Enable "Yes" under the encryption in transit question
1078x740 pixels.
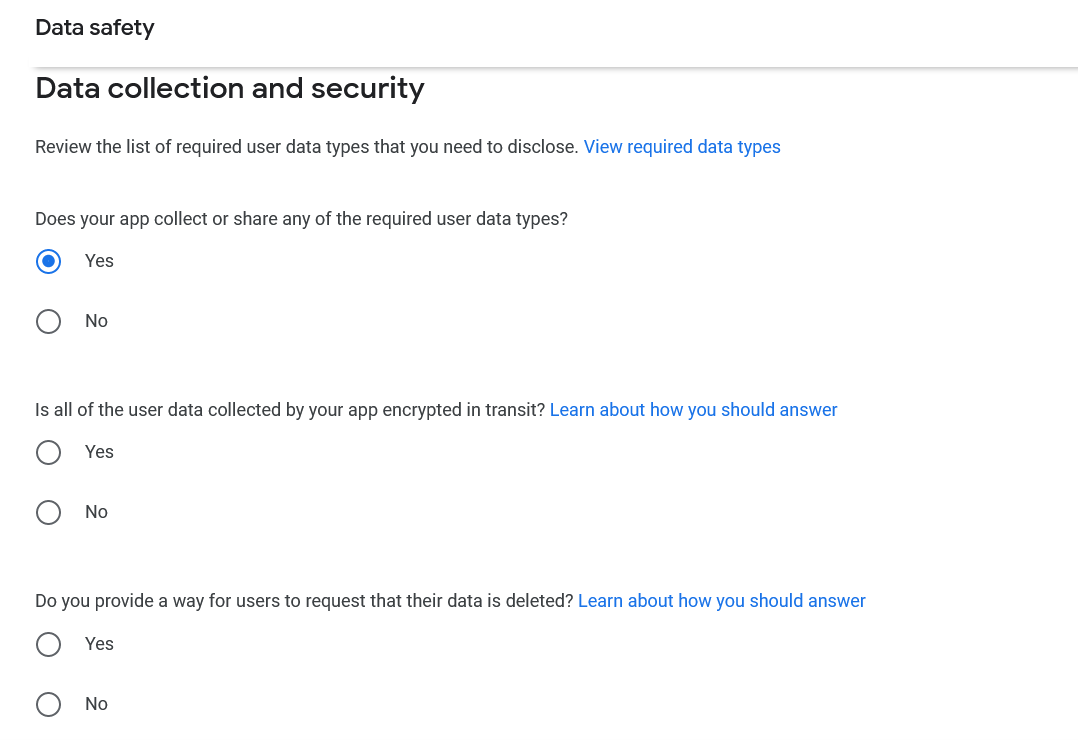point(48,452)
